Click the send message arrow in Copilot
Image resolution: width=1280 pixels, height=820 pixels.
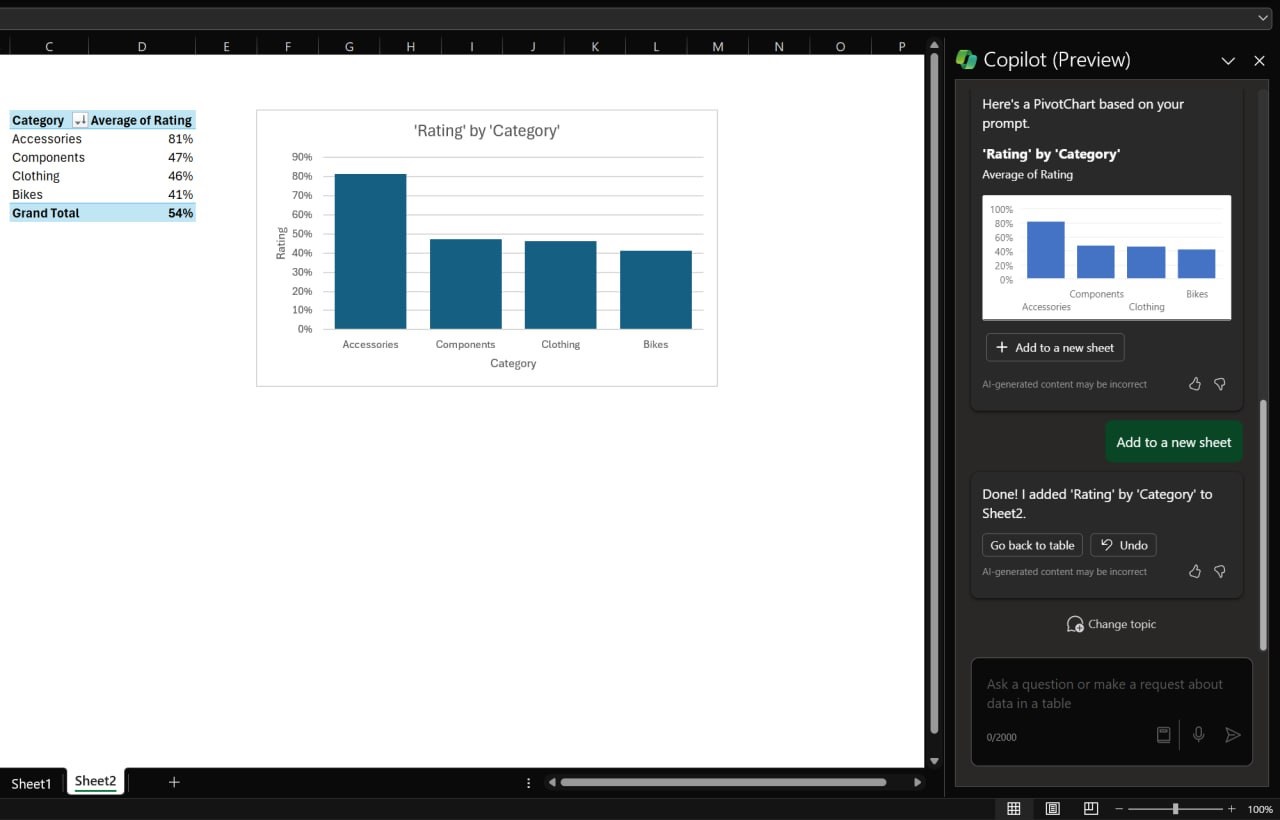[1233, 735]
